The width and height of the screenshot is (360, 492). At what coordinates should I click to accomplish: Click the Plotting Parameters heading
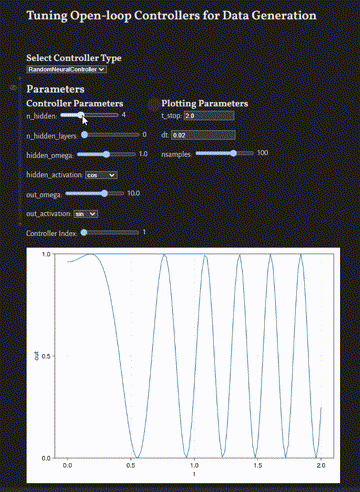pyautogui.click(x=205, y=103)
